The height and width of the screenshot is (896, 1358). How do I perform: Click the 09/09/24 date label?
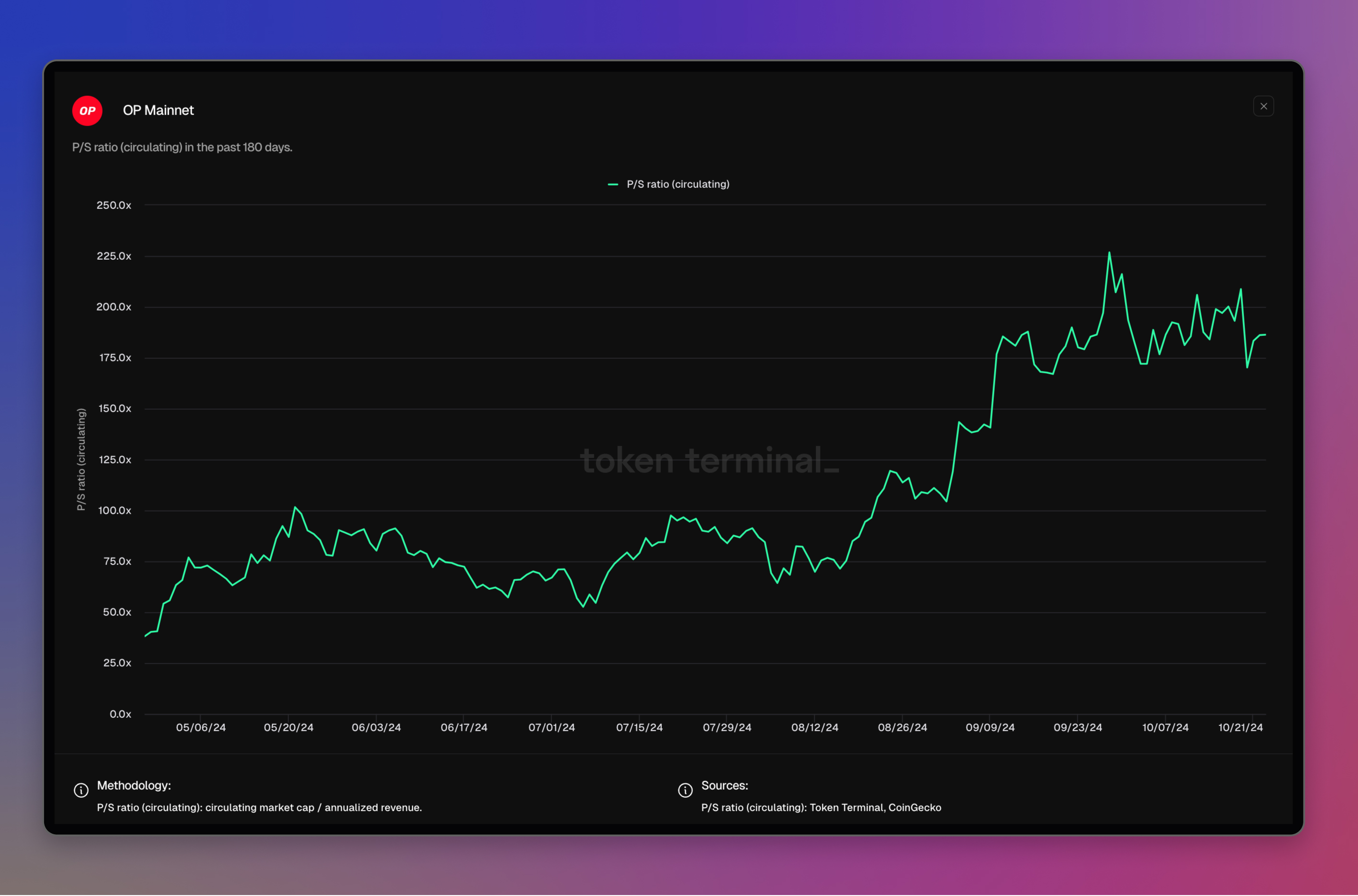tap(990, 727)
